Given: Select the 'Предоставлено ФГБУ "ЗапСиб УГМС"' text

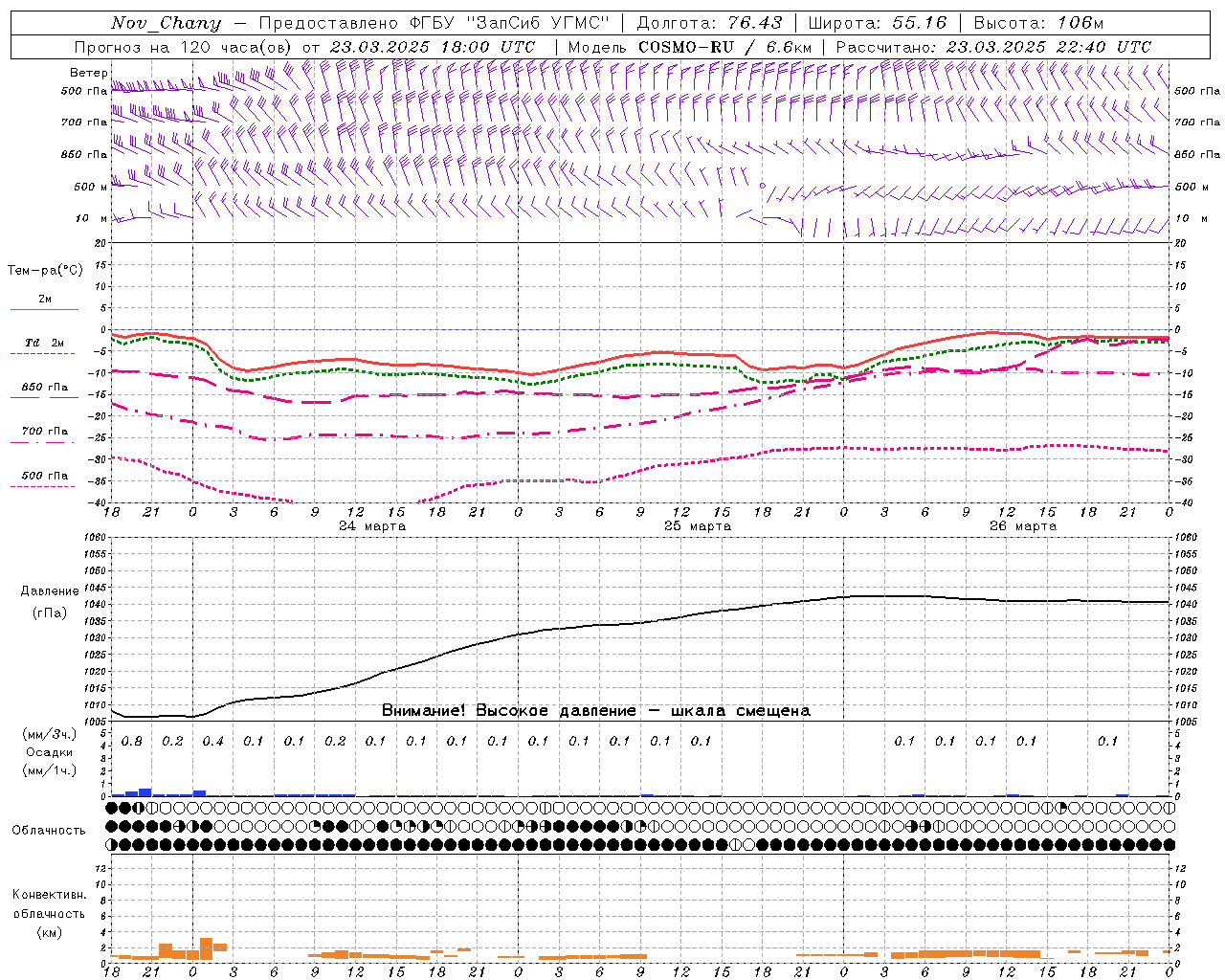Looking at the screenshot, I should point(434,23).
